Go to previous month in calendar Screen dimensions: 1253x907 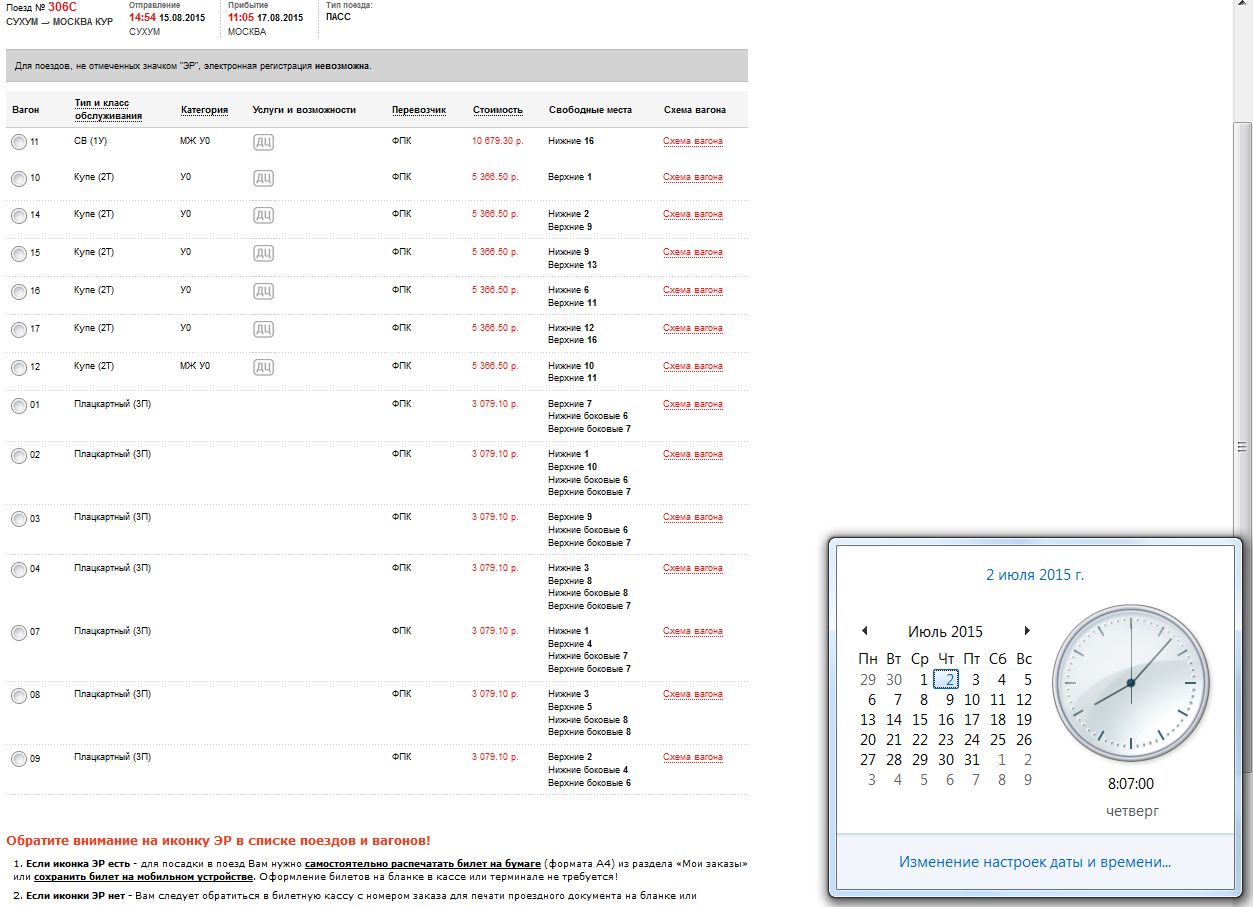(864, 631)
